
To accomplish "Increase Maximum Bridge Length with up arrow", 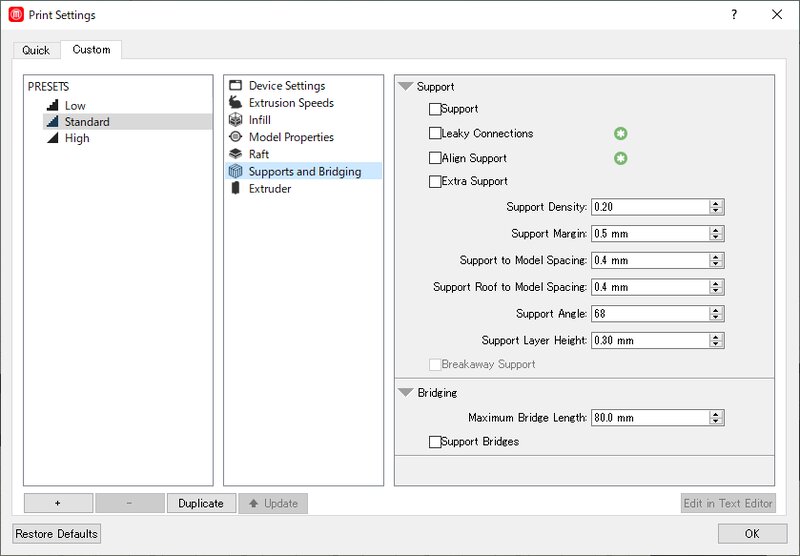I will pyautogui.click(x=716, y=414).
